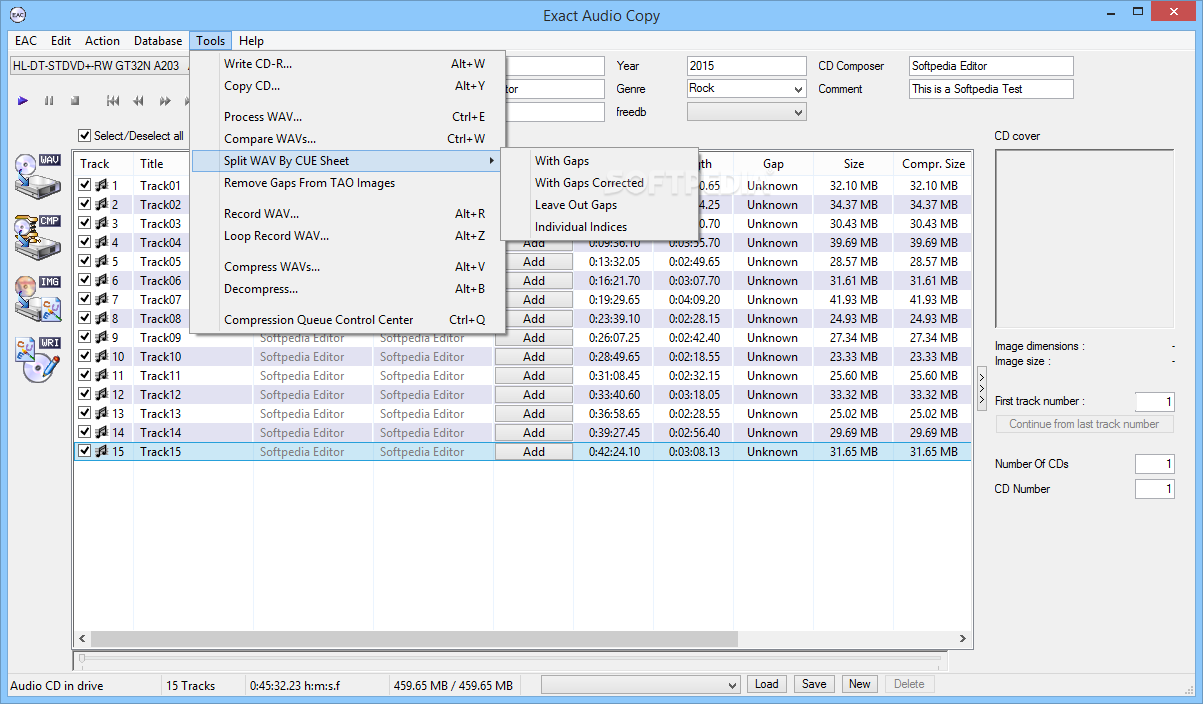Screen dimensions: 1203x704
Task: Open the HL-DT-STDVD+-RW drive selector
Action: click(100, 66)
